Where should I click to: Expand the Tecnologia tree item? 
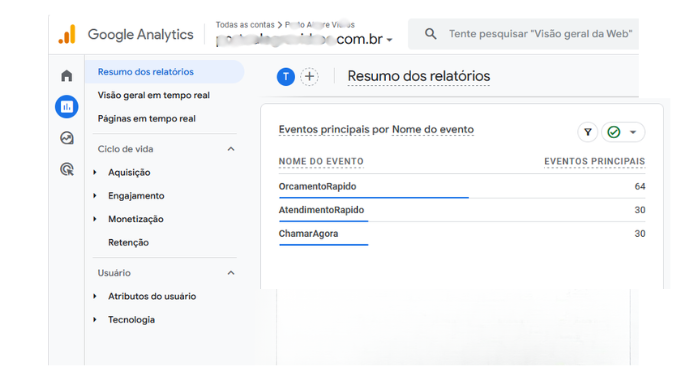coord(95,320)
